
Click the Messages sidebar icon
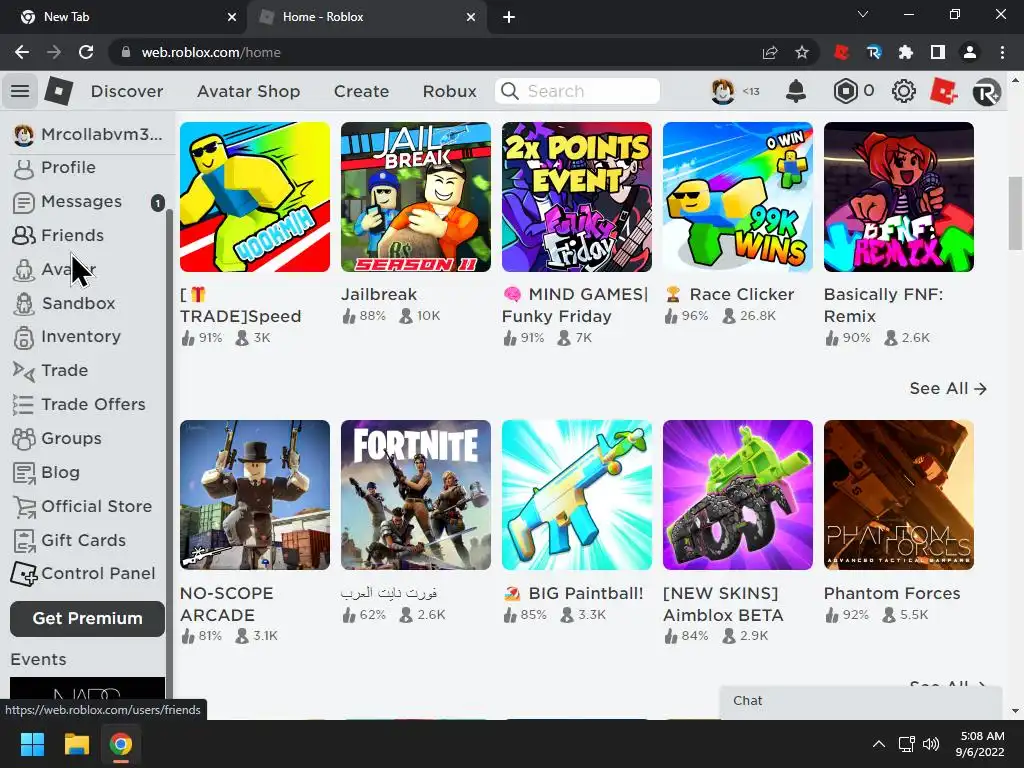[x=24, y=202]
